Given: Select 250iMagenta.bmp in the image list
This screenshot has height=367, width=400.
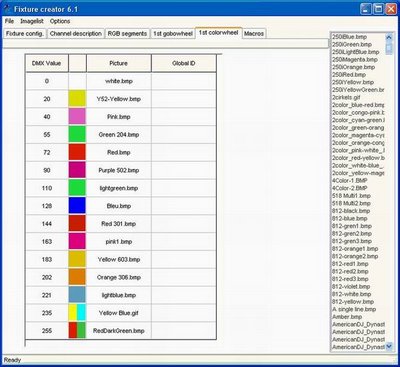Looking at the screenshot, I should point(355,59).
